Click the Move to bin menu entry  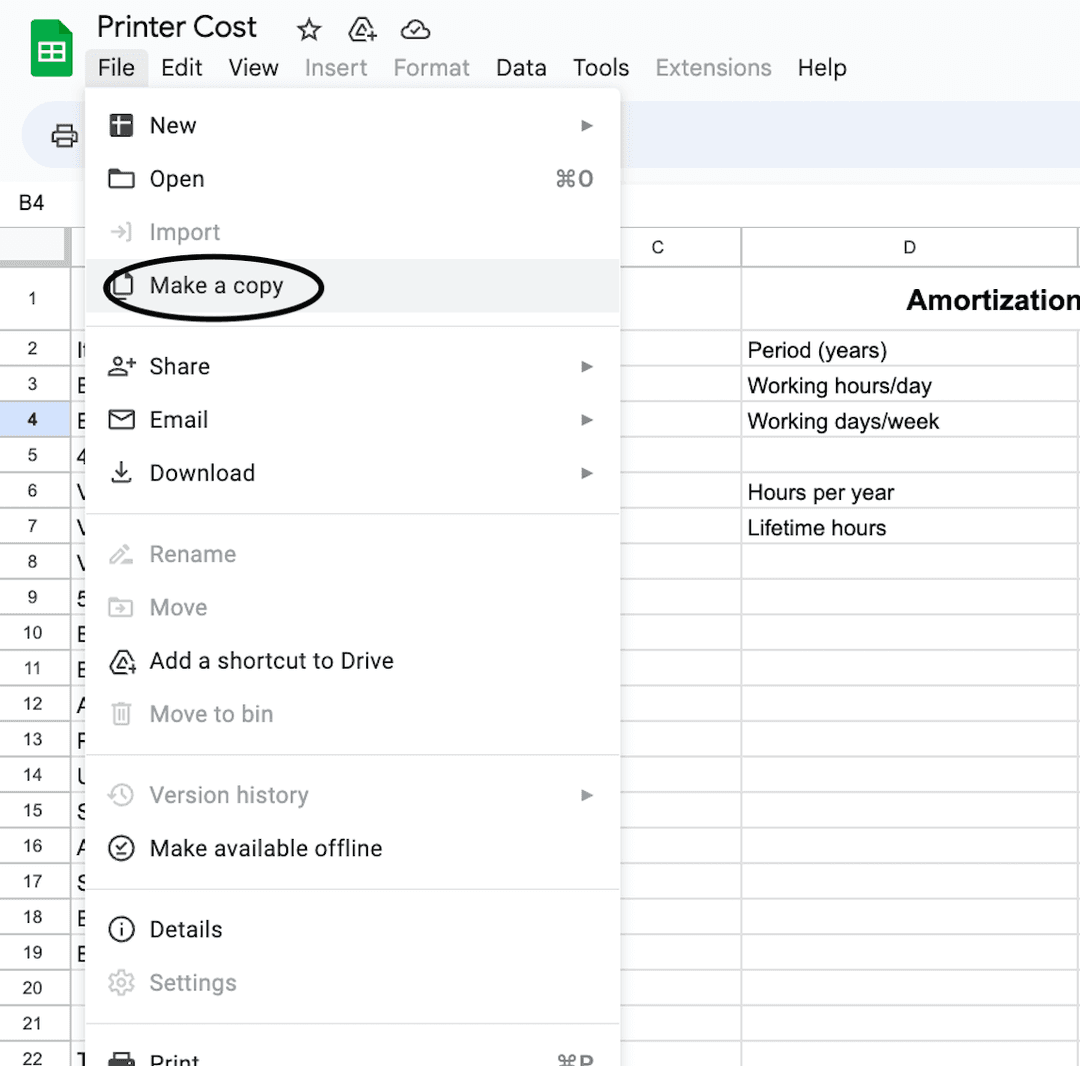point(353,714)
